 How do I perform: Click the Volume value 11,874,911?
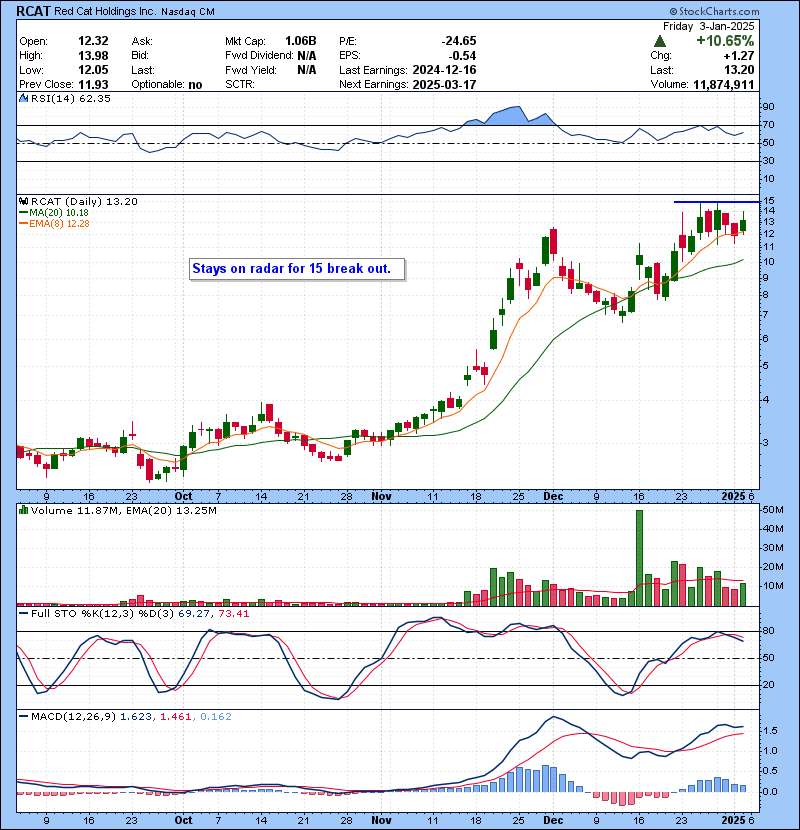click(723, 84)
